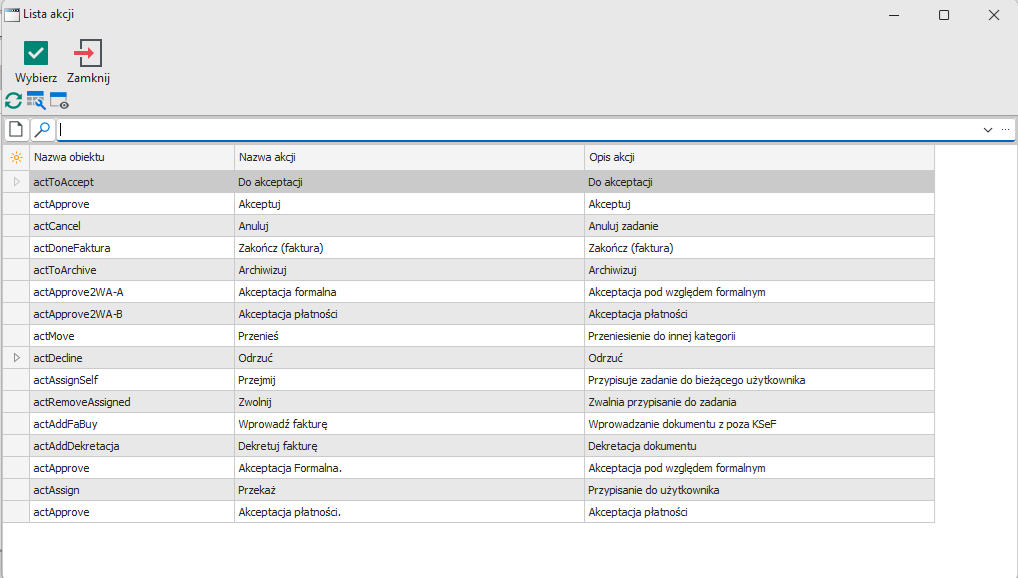Select the actDoneFaktura row
Viewport: 1018px width, 578px height.
[x=131, y=248]
